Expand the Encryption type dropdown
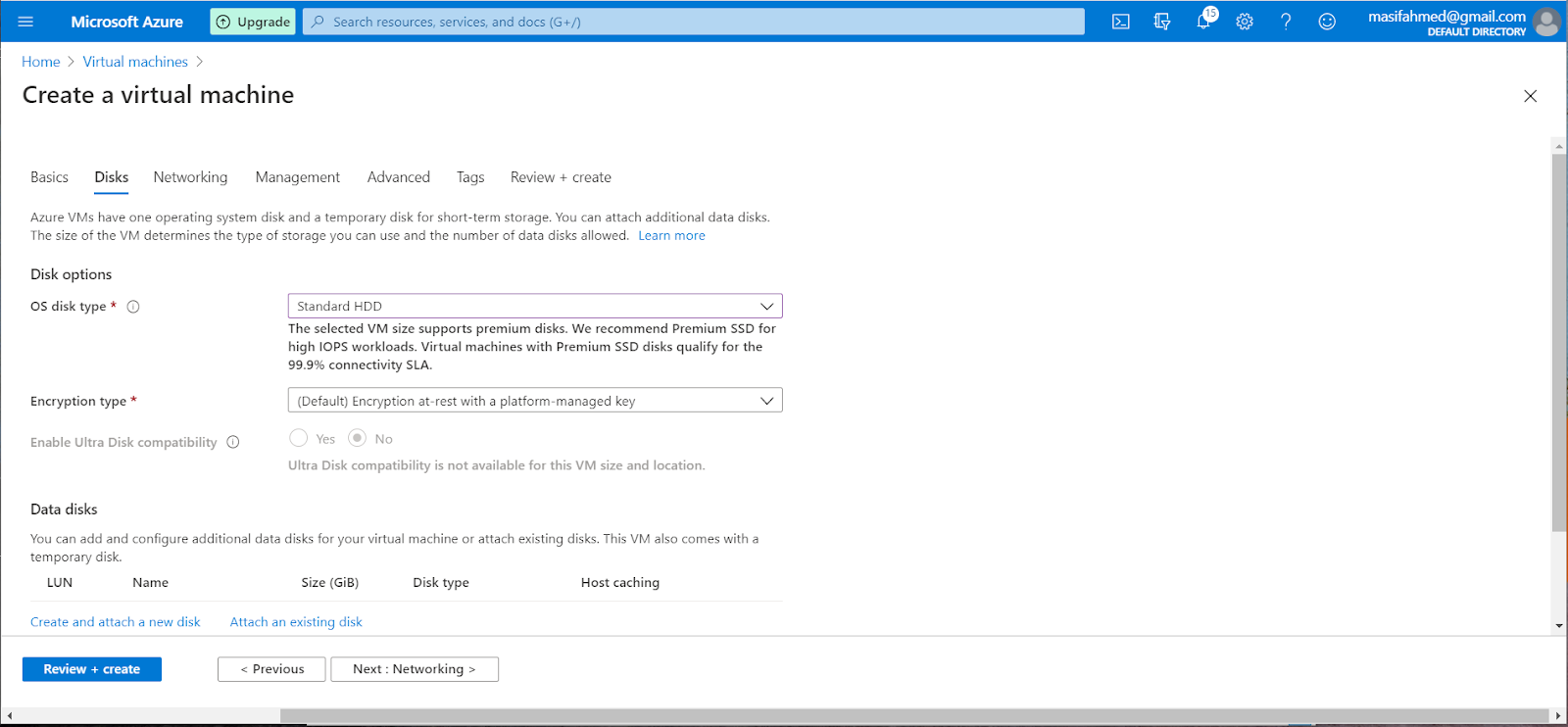 pyautogui.click(x=535, y=401)
